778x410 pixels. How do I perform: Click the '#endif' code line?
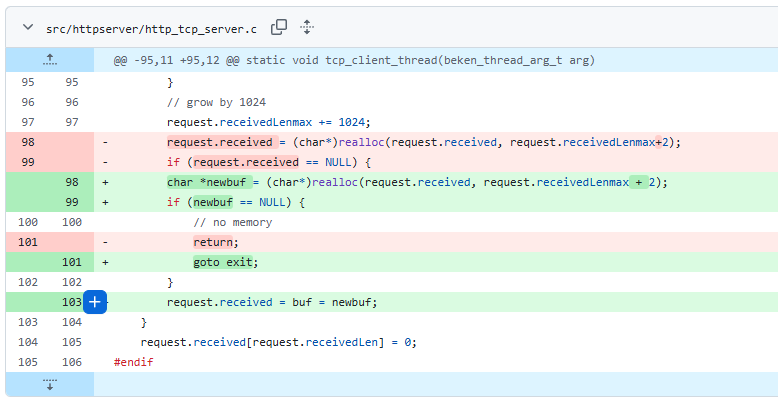pyautogui.click(x=134, y=362)
